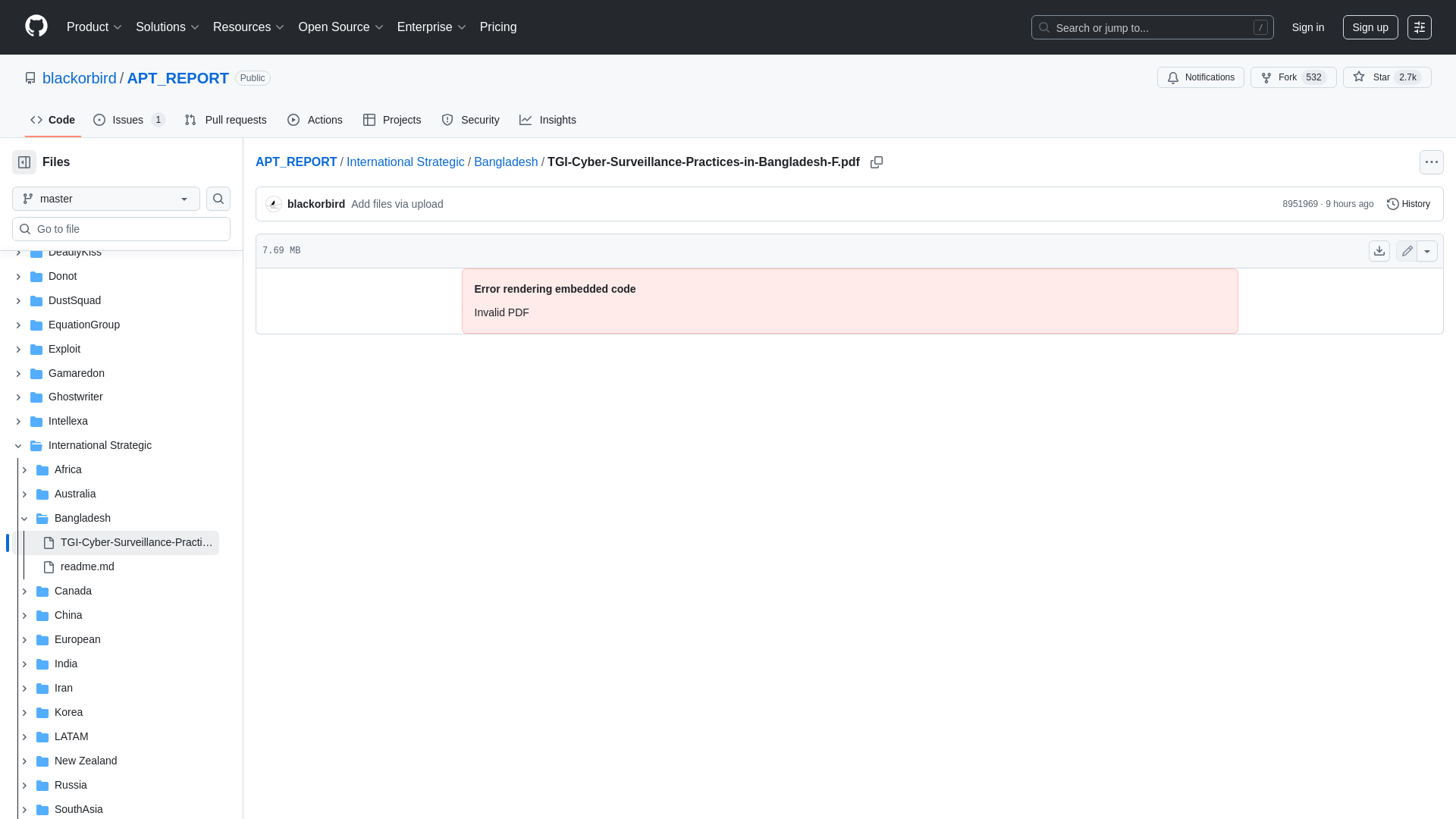
Task: Click the Gamaredon folder icon
Action: pos(36,374)
